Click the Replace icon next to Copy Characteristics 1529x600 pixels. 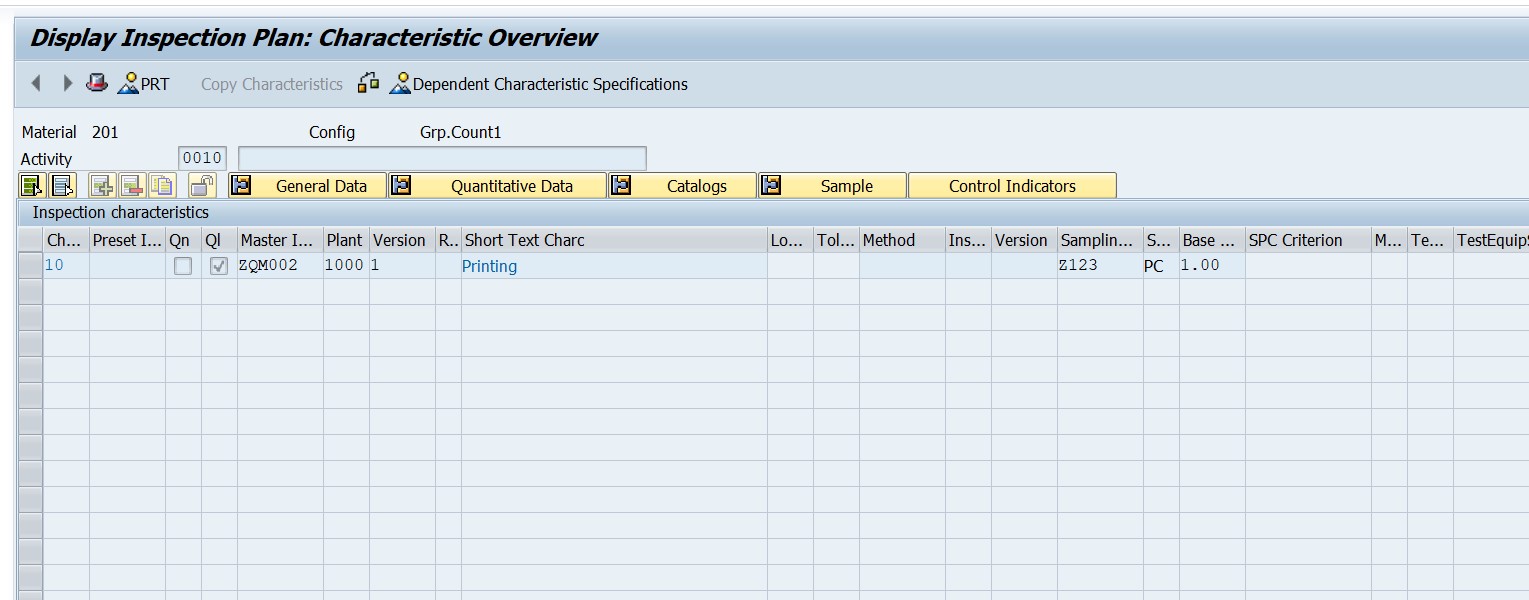coord(368,83)
